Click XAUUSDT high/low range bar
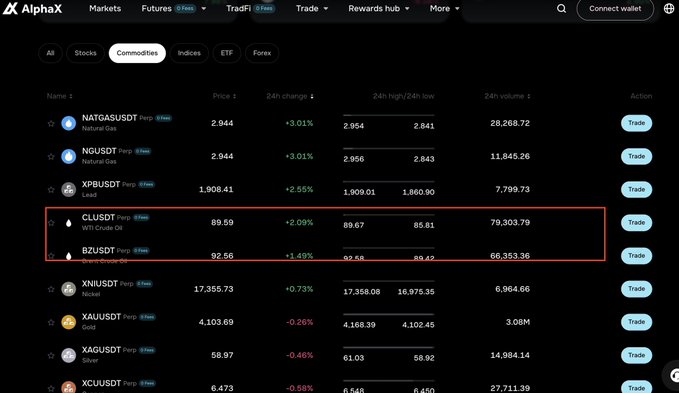 coord(388,314)
